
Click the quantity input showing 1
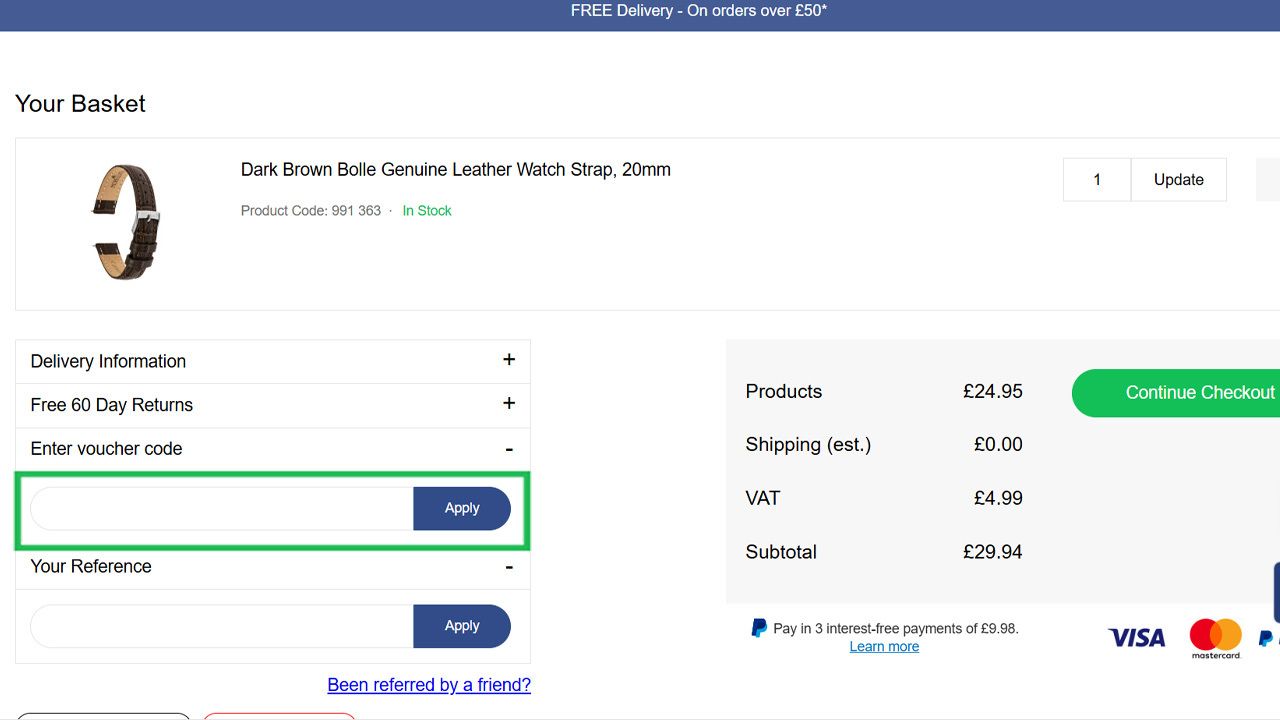pyautogui.click(x=1097, y=179)
